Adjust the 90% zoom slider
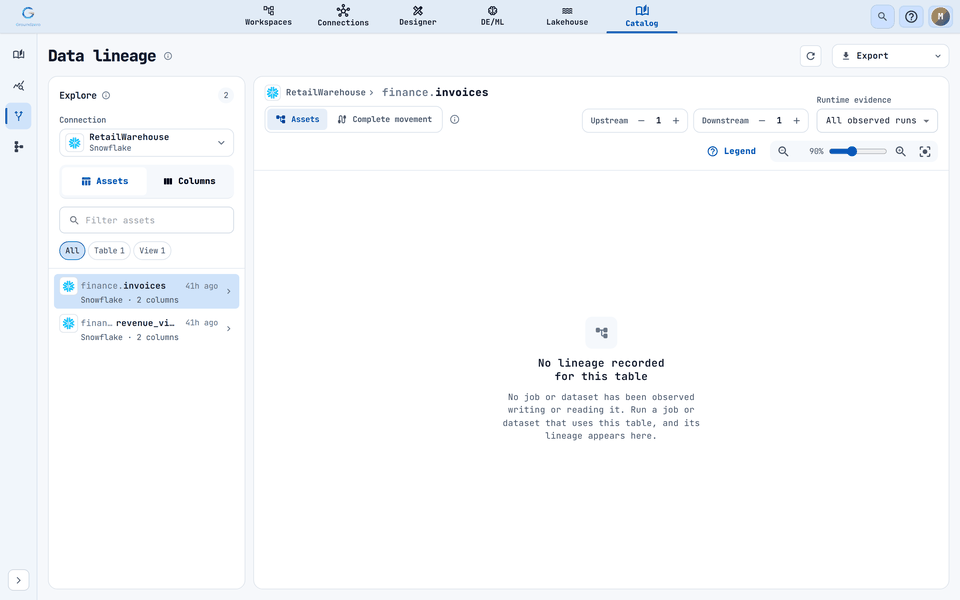The height and width of the screenshot is (600, 960). click(858, 151)
